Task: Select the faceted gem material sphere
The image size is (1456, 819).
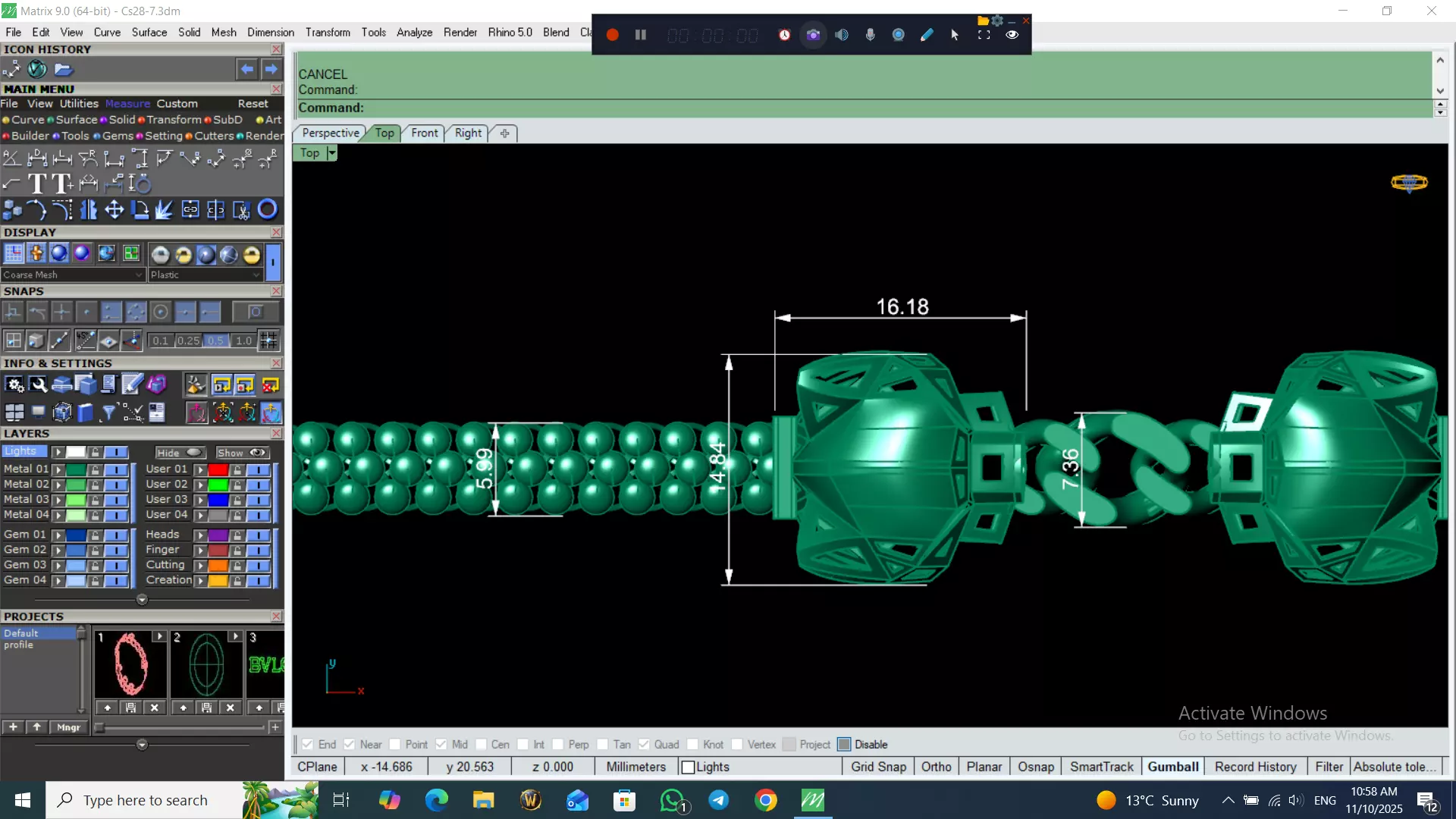Action: click(229, 255)
